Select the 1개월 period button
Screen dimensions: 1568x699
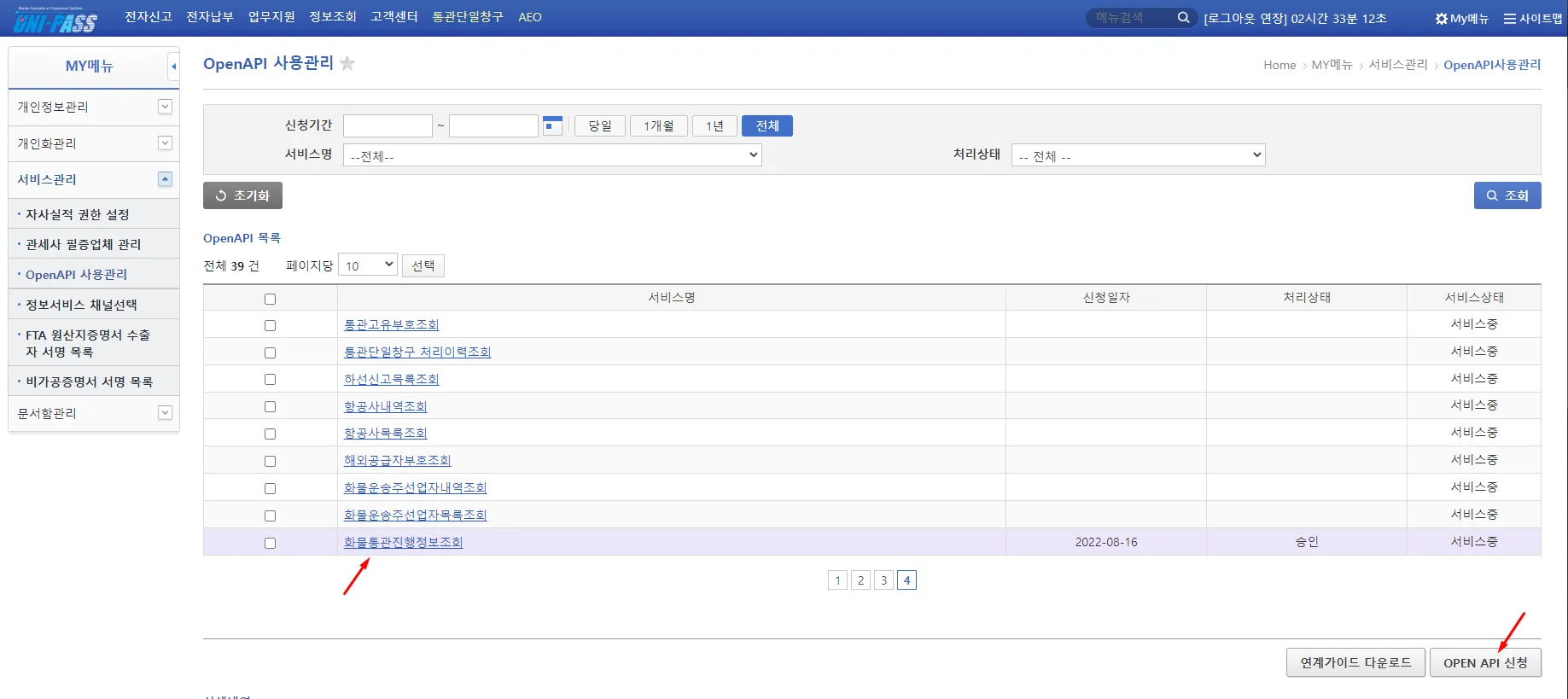point(659,126)
